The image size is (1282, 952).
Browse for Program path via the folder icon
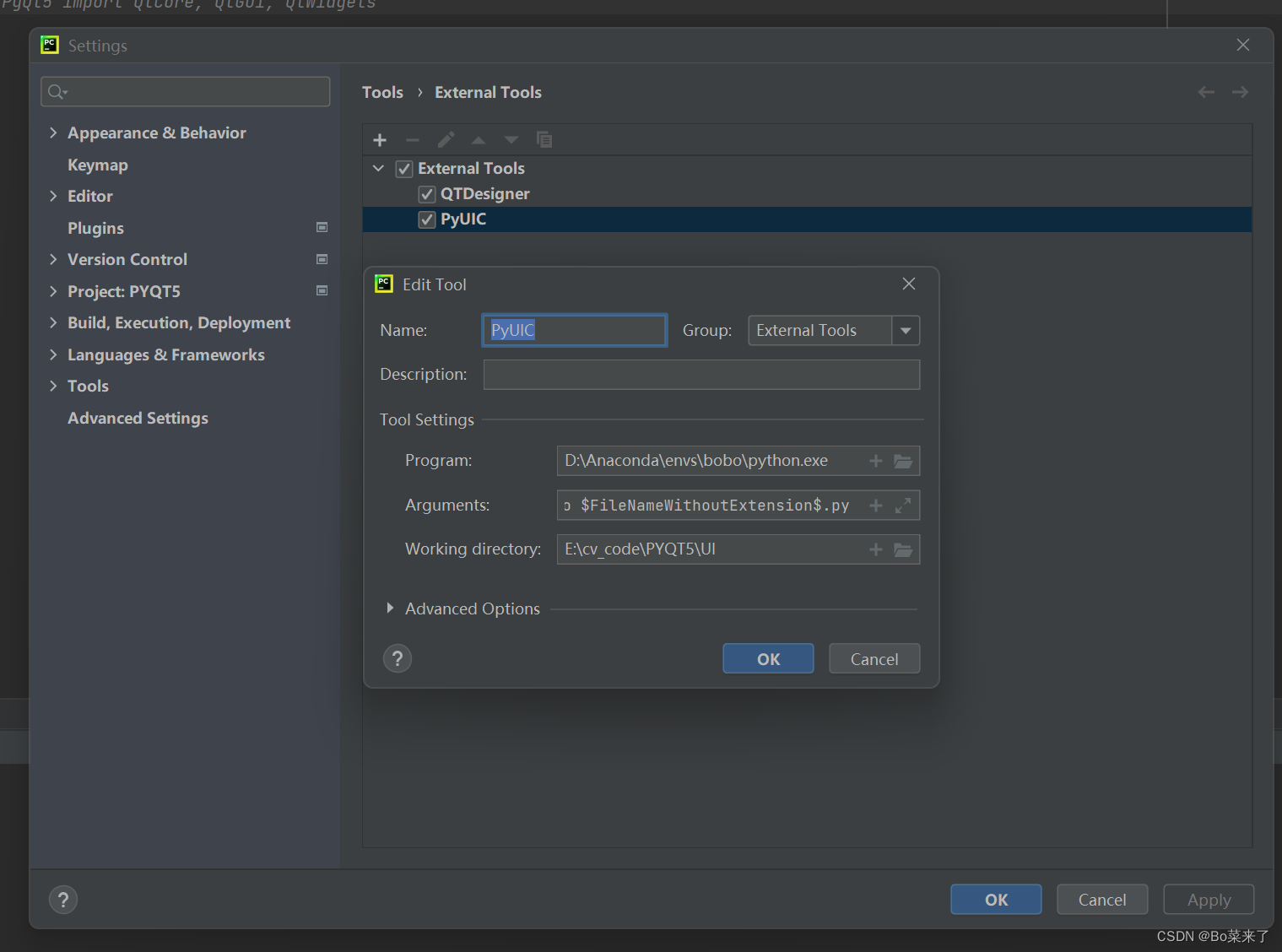903,461
